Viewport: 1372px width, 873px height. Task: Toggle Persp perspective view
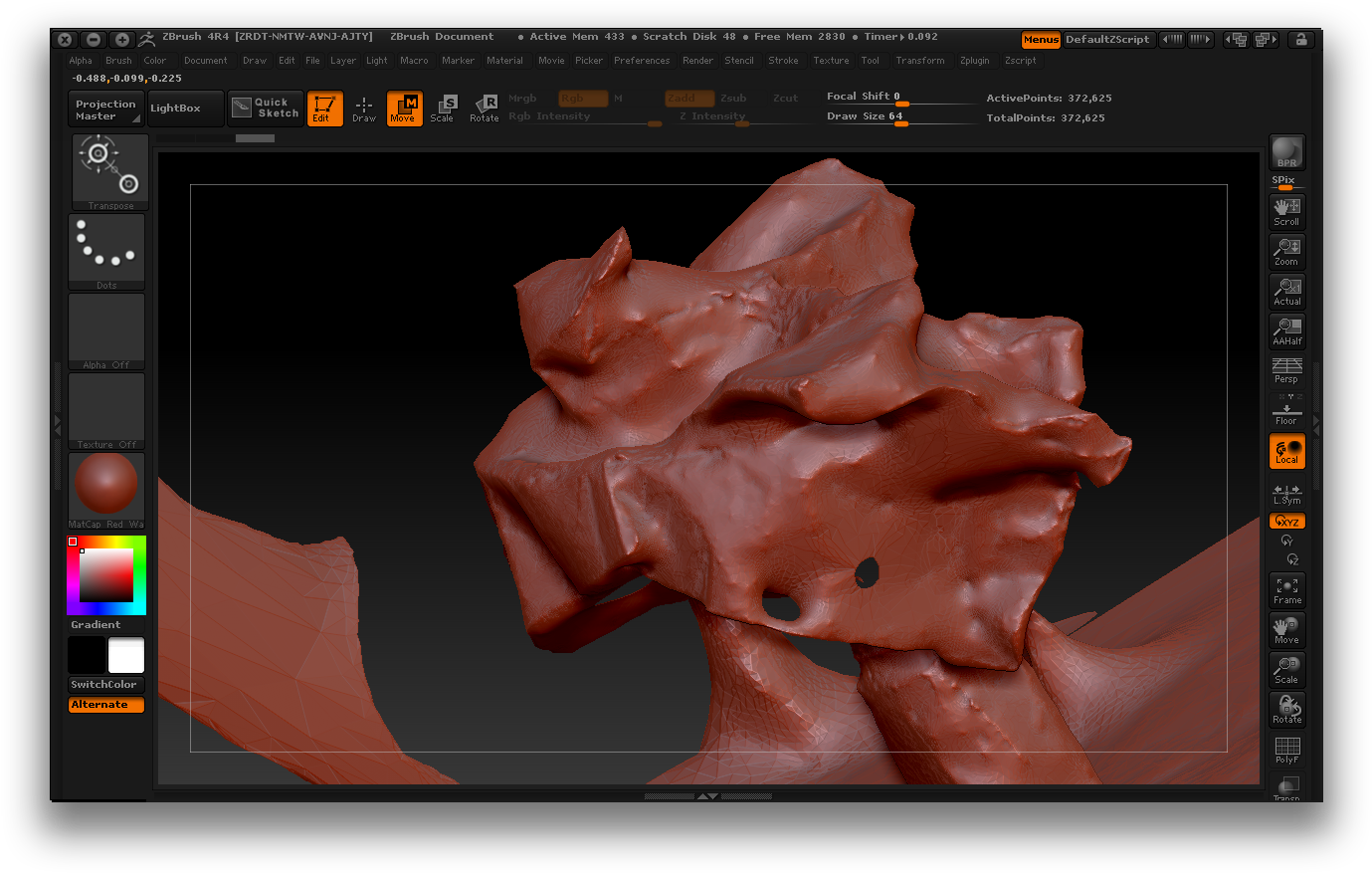1287,370
